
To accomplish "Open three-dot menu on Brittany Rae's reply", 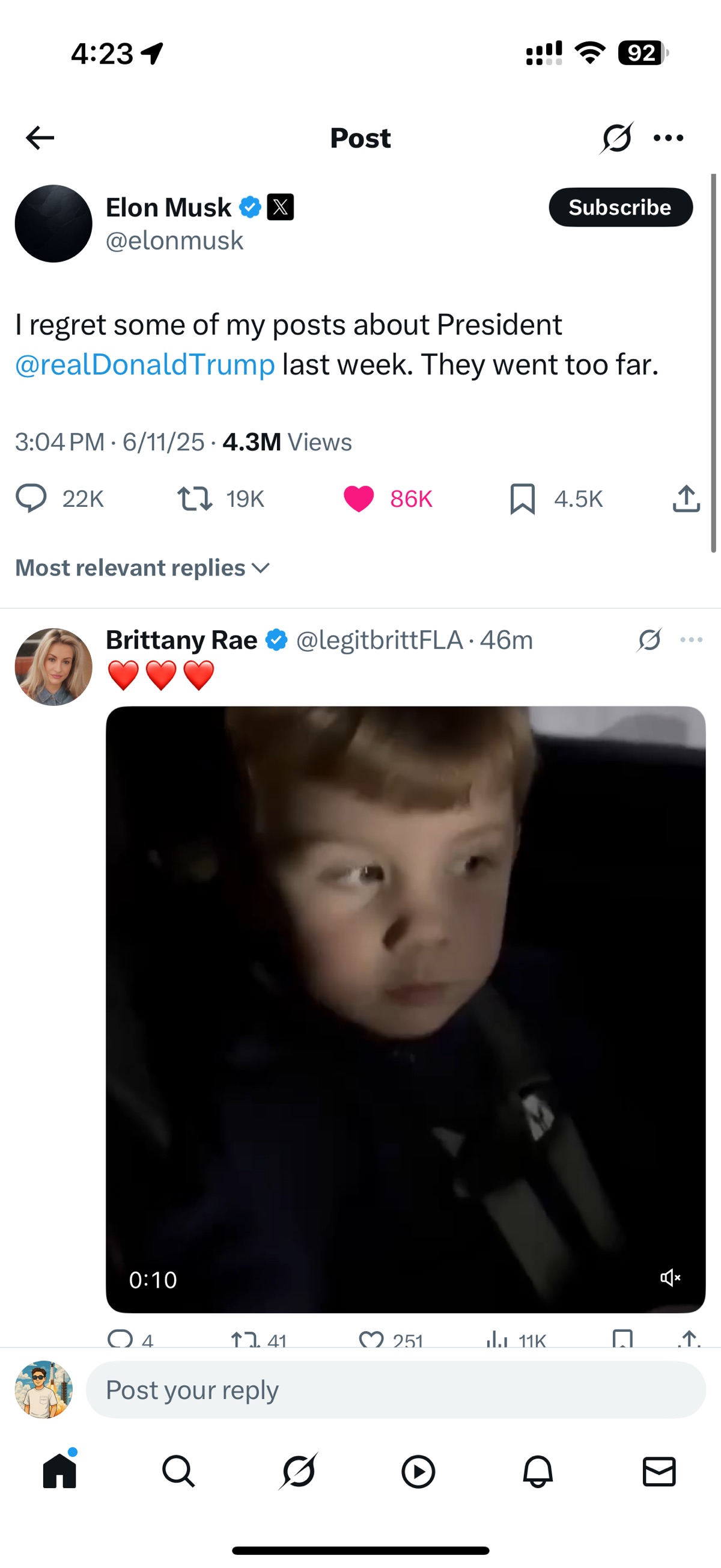I will pos(691,640).
